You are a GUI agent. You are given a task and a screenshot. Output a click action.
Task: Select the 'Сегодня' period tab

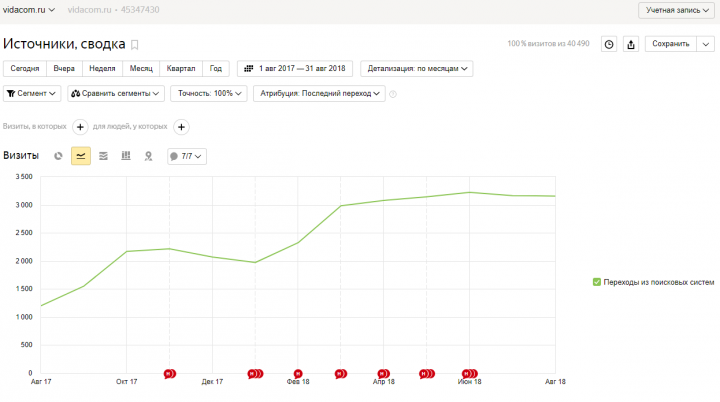[25, 68]
